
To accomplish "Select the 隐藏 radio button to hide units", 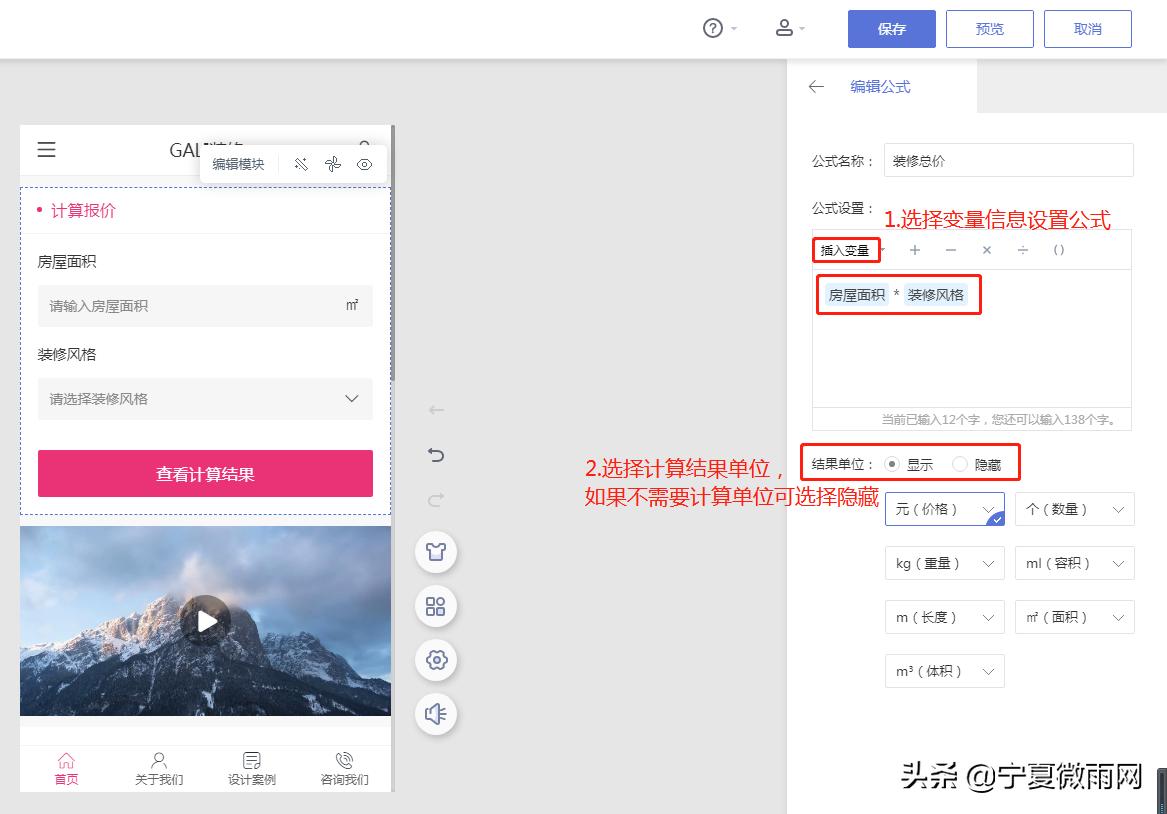I will point(959,462).
